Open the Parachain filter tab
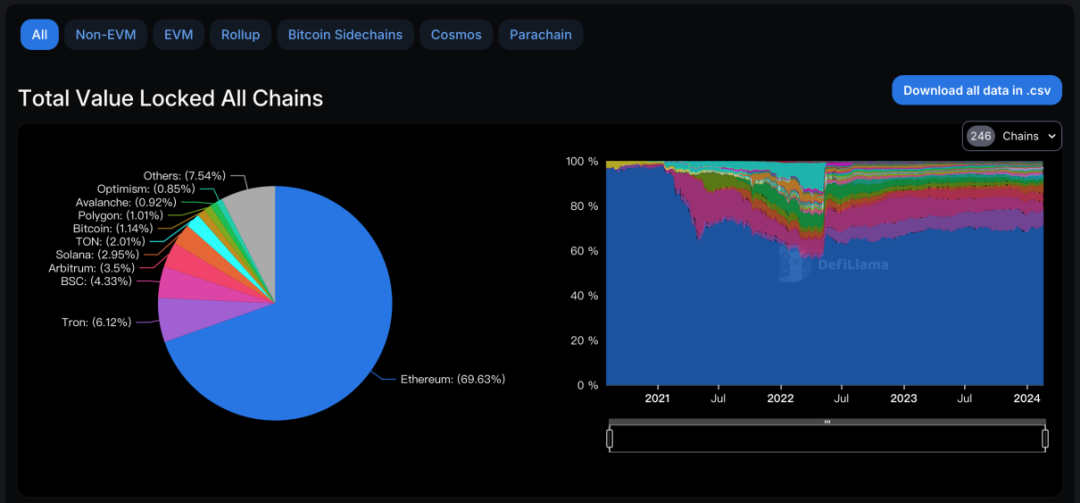The image size is (1080, 503). click(x=541, y=34)
